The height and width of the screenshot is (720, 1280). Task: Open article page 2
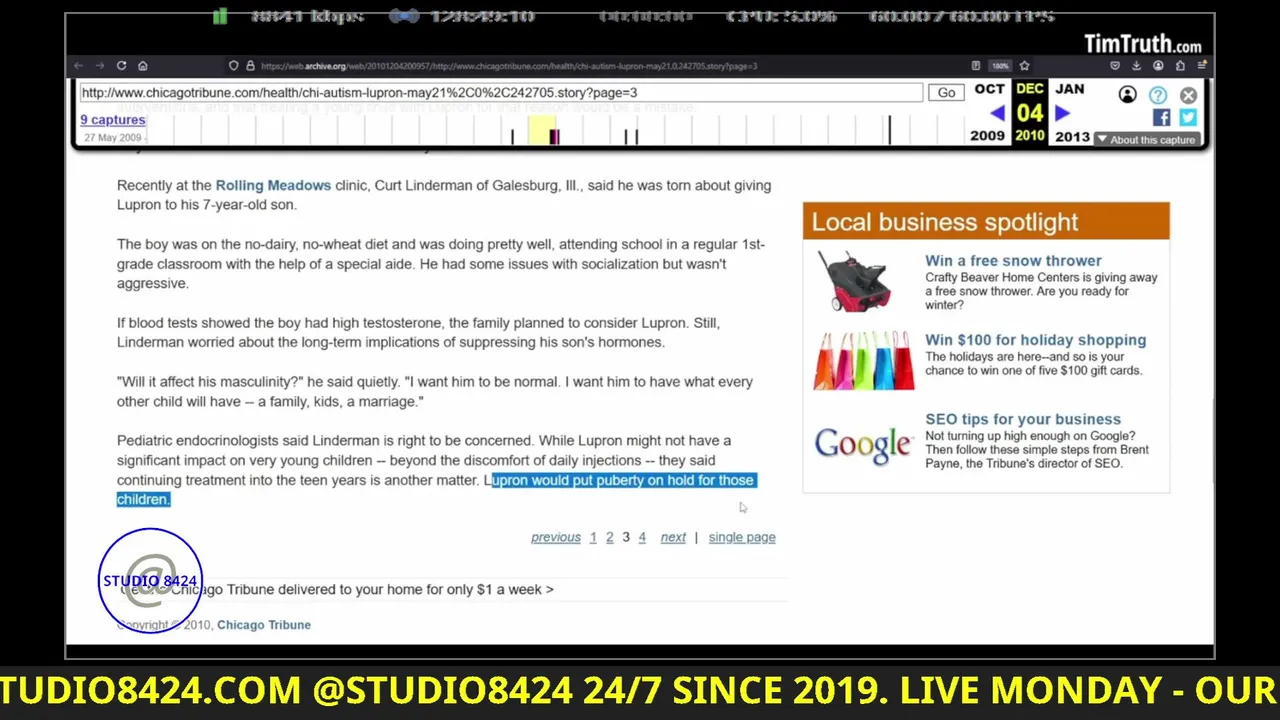coord(609,537)
